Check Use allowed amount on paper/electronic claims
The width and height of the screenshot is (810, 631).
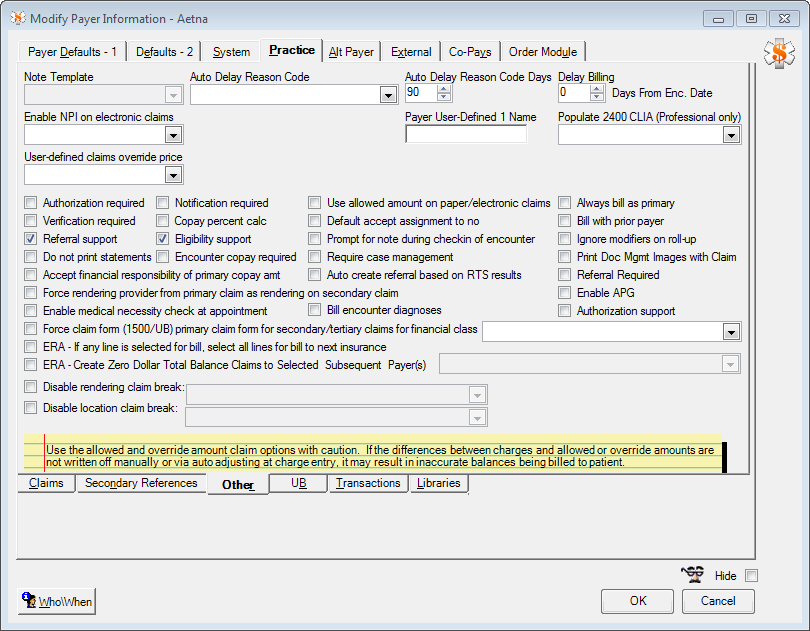coord(314,203)
